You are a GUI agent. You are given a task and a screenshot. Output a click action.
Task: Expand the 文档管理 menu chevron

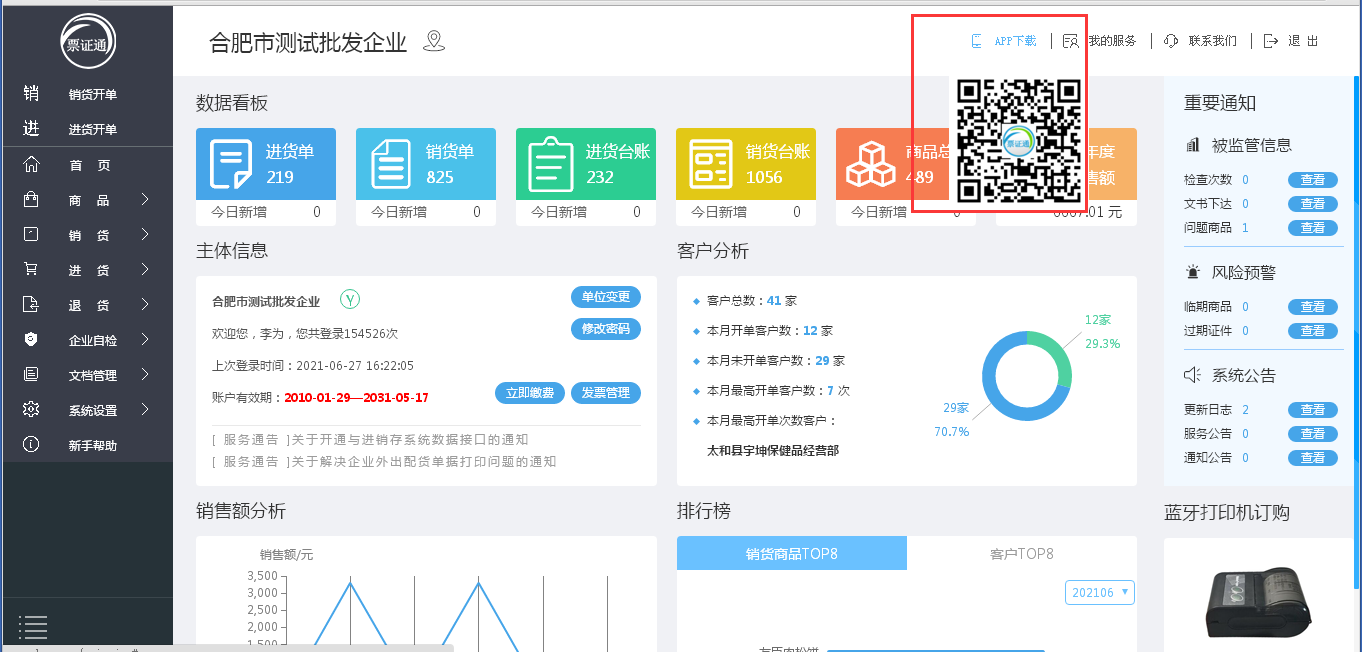tap(145, 375)
